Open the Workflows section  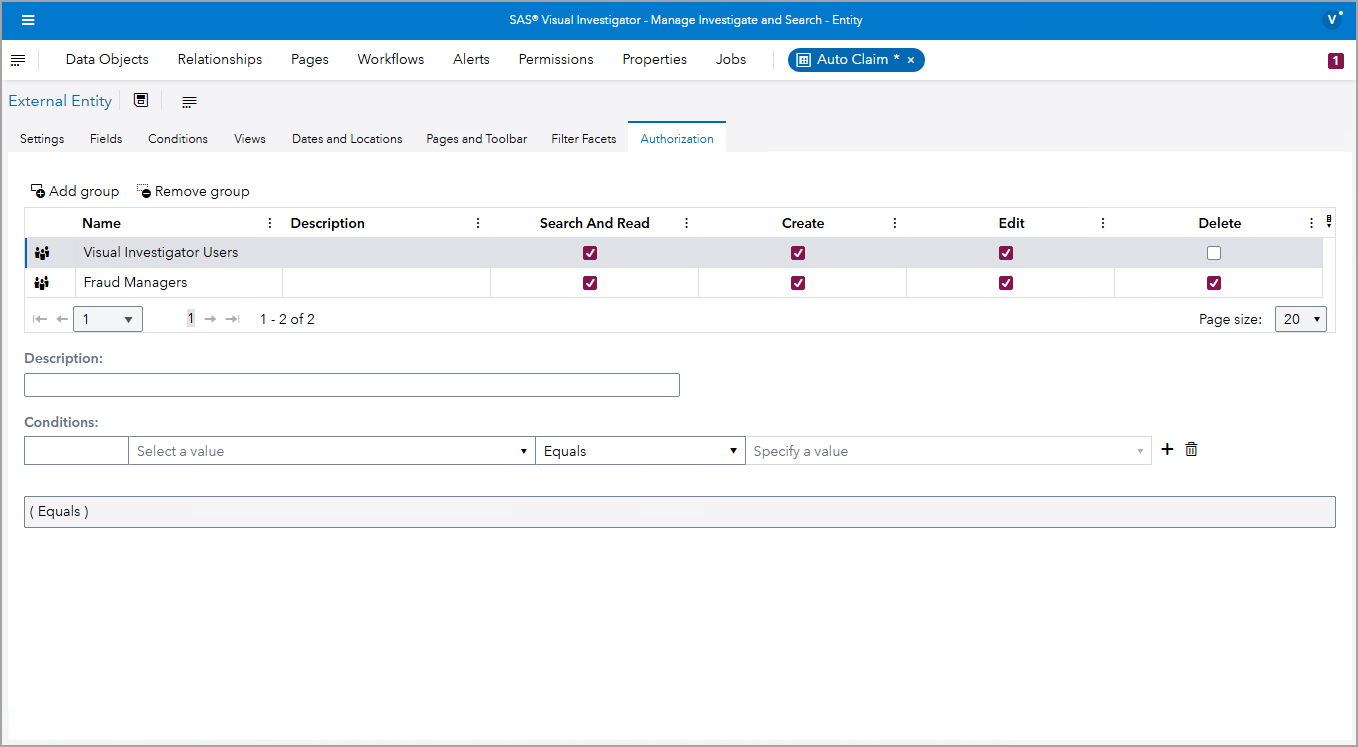pos(390,59)
